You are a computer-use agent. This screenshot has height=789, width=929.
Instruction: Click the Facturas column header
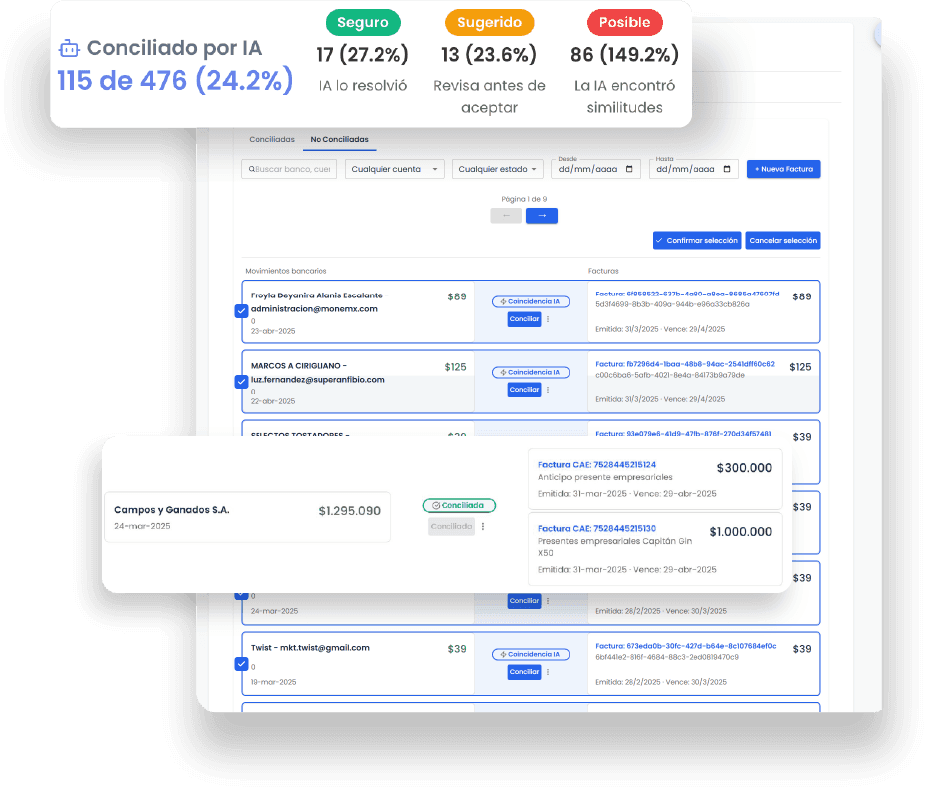point(603,271)
